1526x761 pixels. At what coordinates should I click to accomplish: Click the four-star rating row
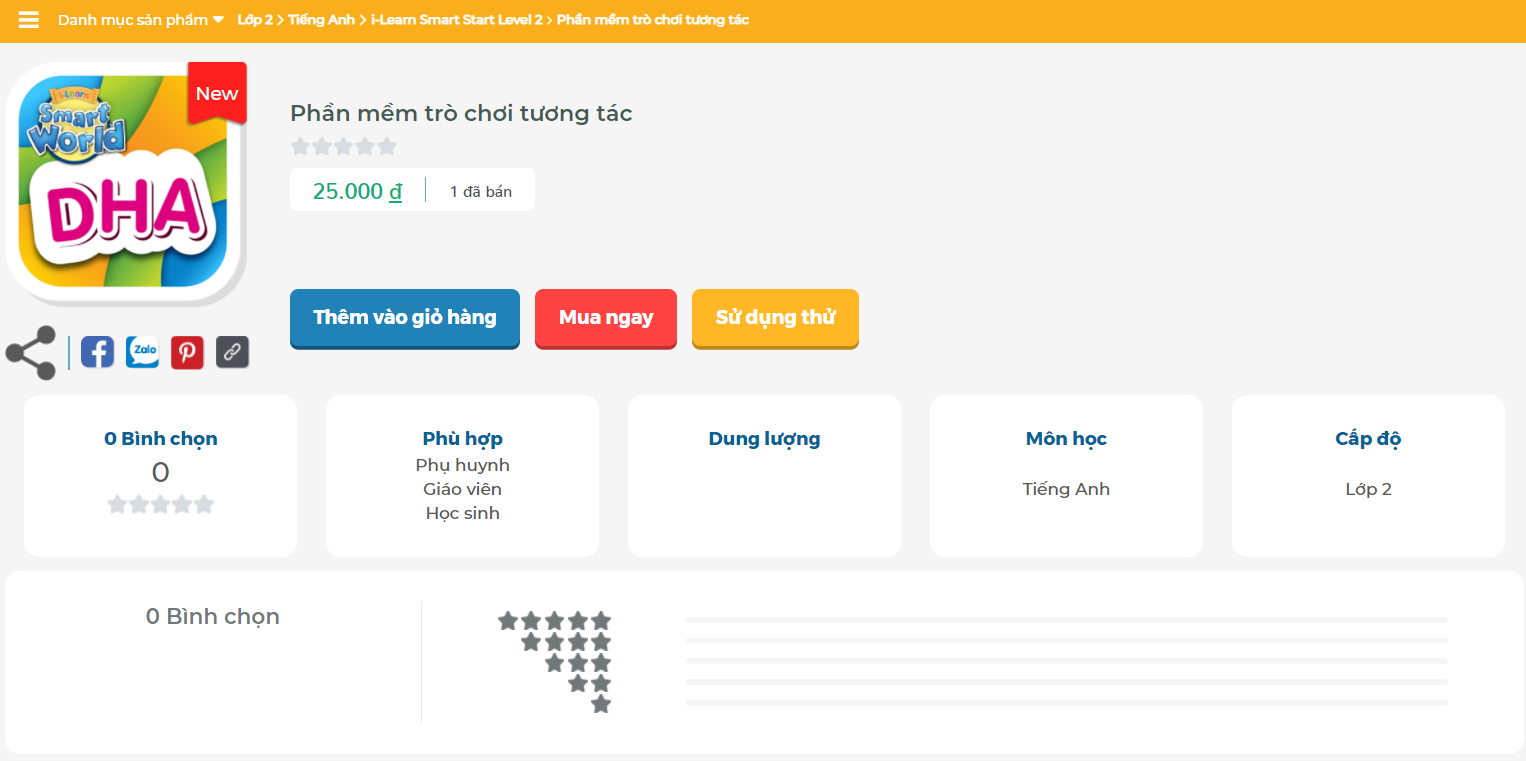[x=566, y=642]
